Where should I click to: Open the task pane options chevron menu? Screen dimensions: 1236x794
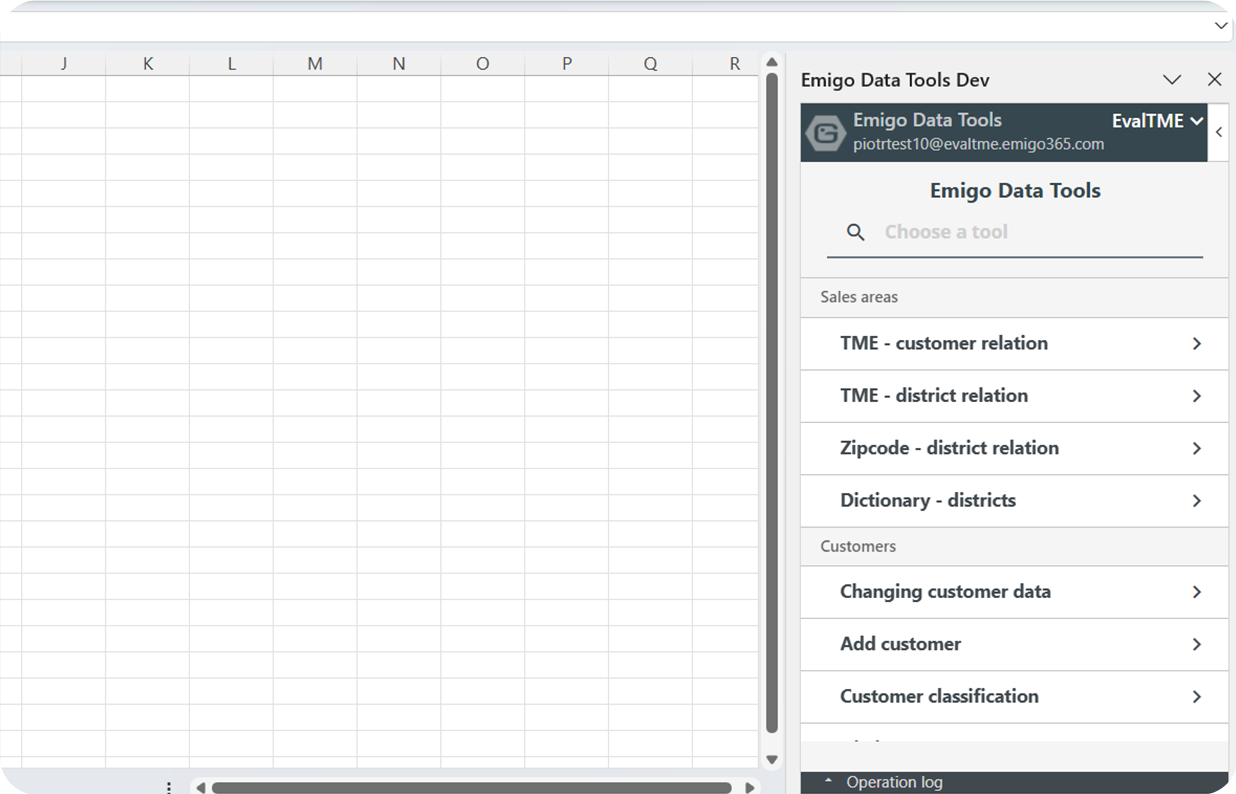1172,79
